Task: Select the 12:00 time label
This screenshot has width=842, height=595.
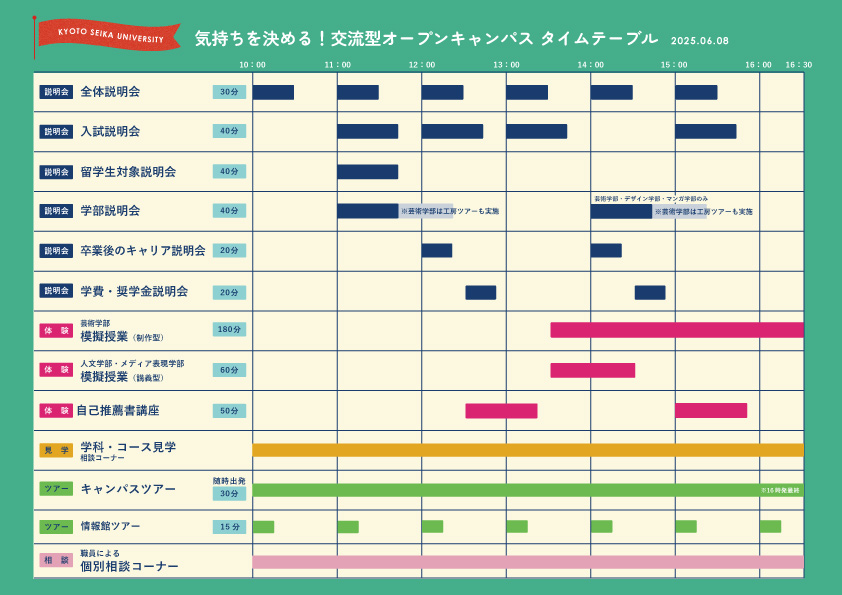Action: coord(422,65)
